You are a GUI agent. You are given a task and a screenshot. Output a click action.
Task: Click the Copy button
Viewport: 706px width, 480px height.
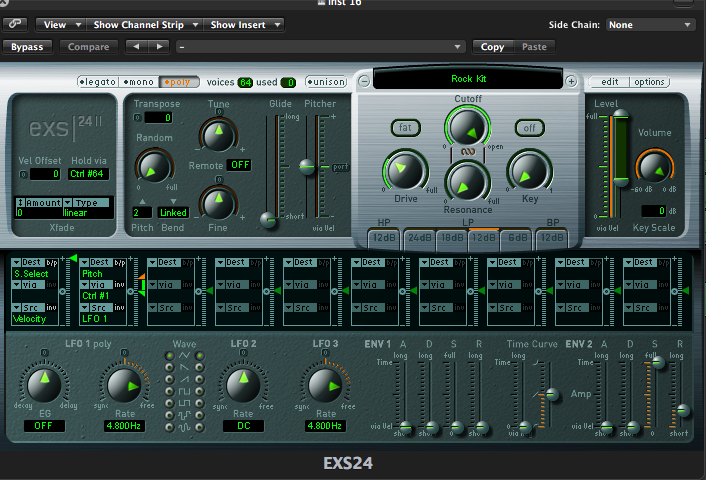pos(493,47)
